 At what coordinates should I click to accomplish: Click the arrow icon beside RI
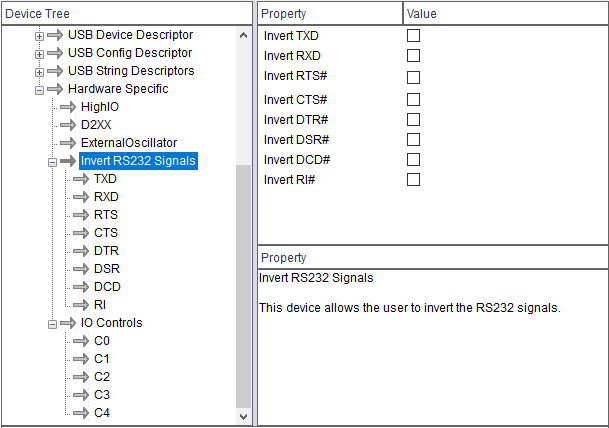[x=80, y=305]
